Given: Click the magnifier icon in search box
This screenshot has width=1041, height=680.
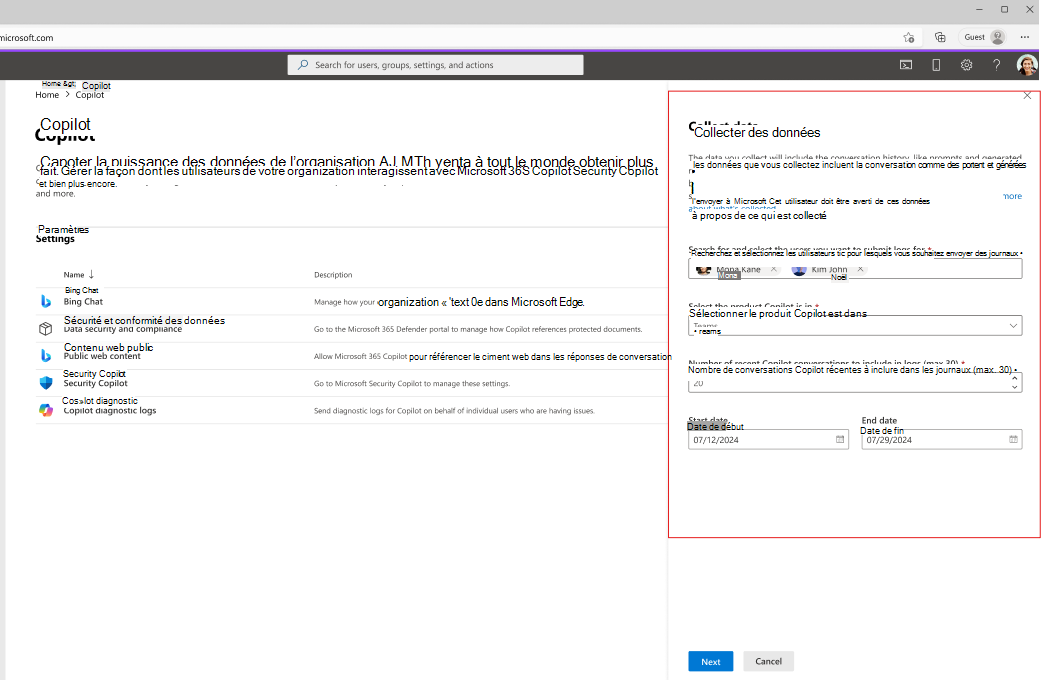Looking at the screenshot, I should pos(303,65).
